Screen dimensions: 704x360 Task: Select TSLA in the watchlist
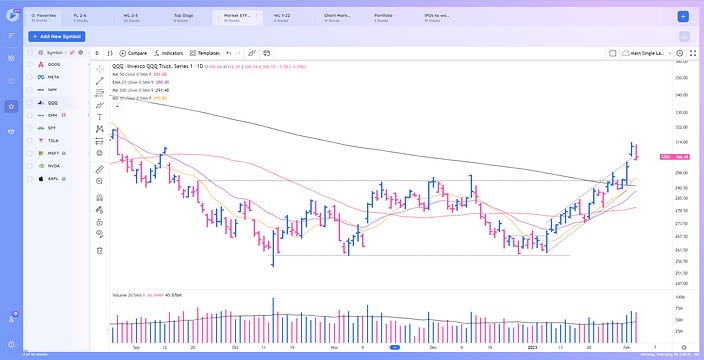[53, 140]
